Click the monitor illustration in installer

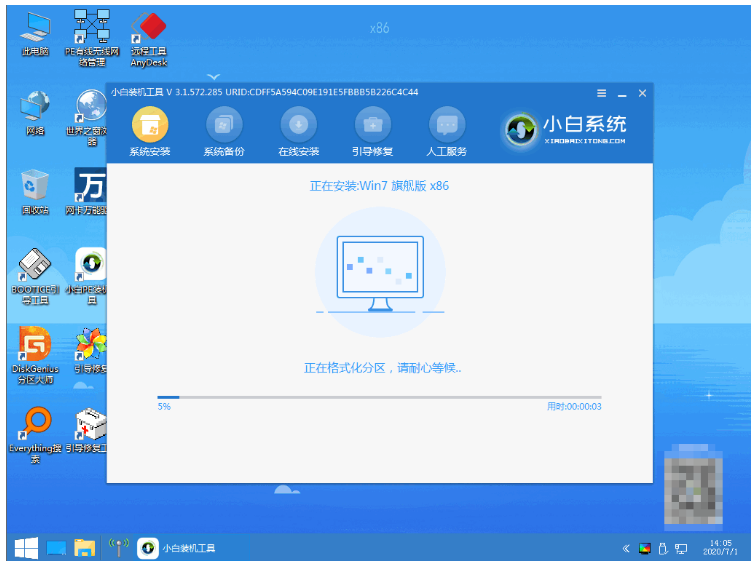[x=380, y=273]
